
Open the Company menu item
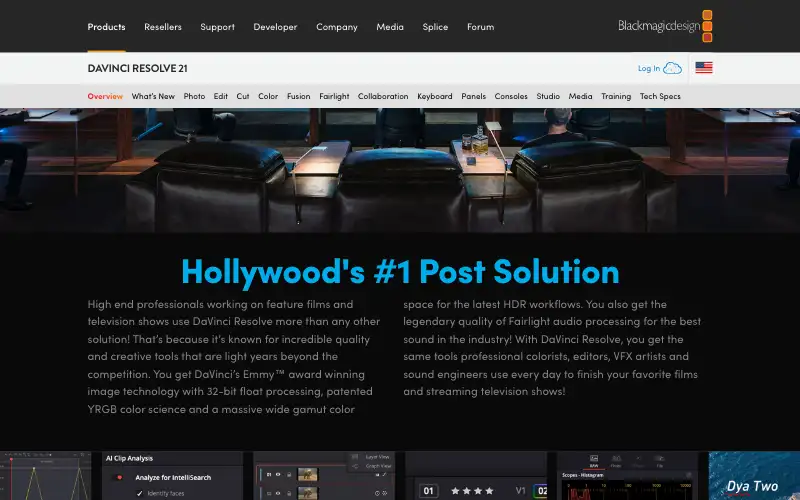tap(337, 27)
